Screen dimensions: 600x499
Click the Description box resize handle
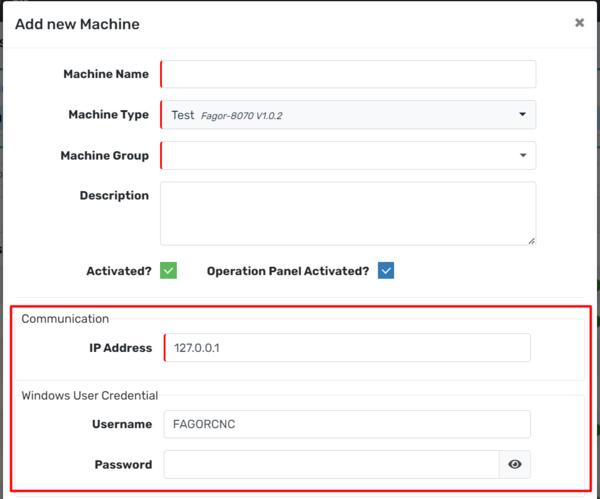pyautogui.click(x=530, y=239)
